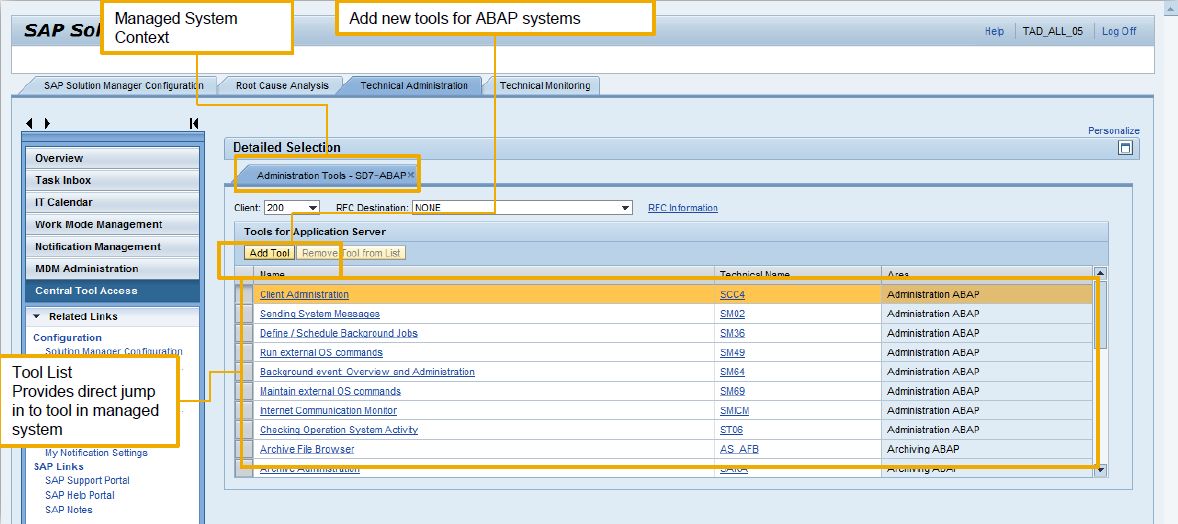Open Run external OS commands link
1178x524 pixels.
321,353
